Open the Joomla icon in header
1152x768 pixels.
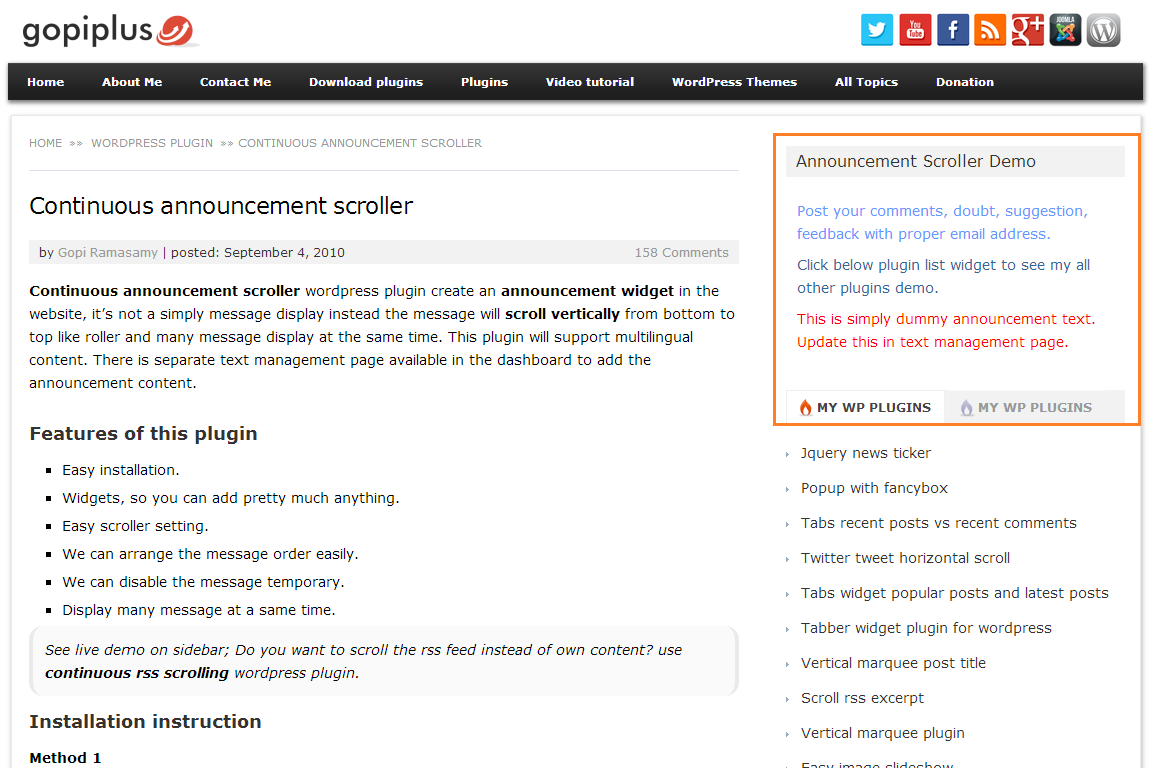[x=1065, y=30]
